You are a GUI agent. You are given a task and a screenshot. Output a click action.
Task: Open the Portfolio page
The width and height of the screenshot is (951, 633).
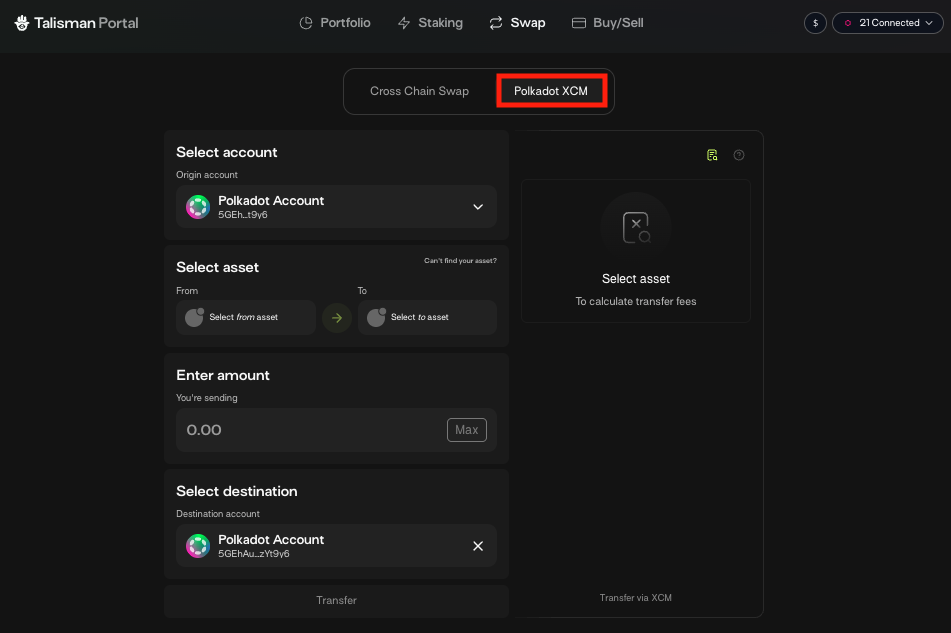[x=335, y=23]
